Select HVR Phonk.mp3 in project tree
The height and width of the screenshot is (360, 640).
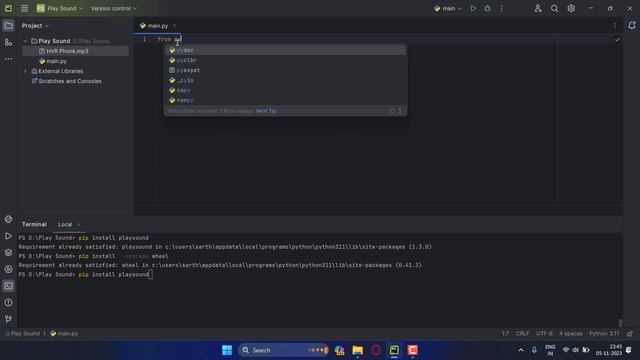click(75, 51)
